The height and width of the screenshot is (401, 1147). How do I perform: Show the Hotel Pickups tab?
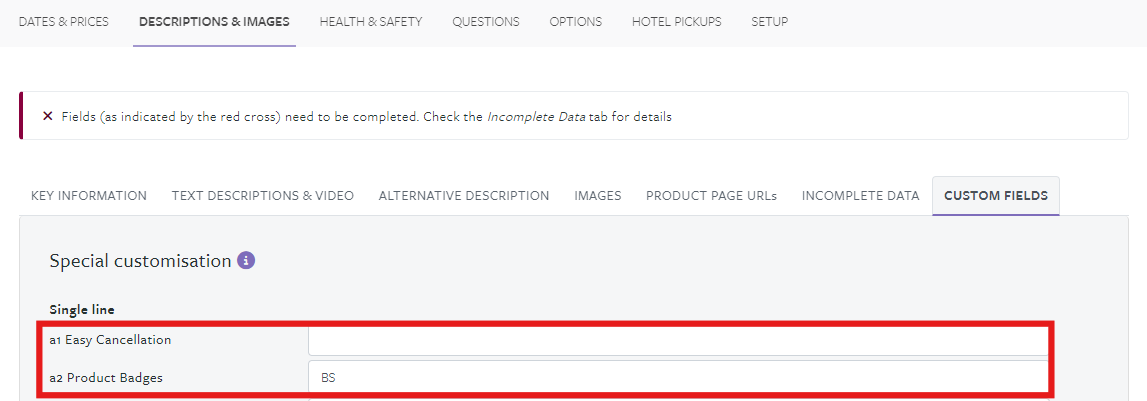[x=676, y=22]
